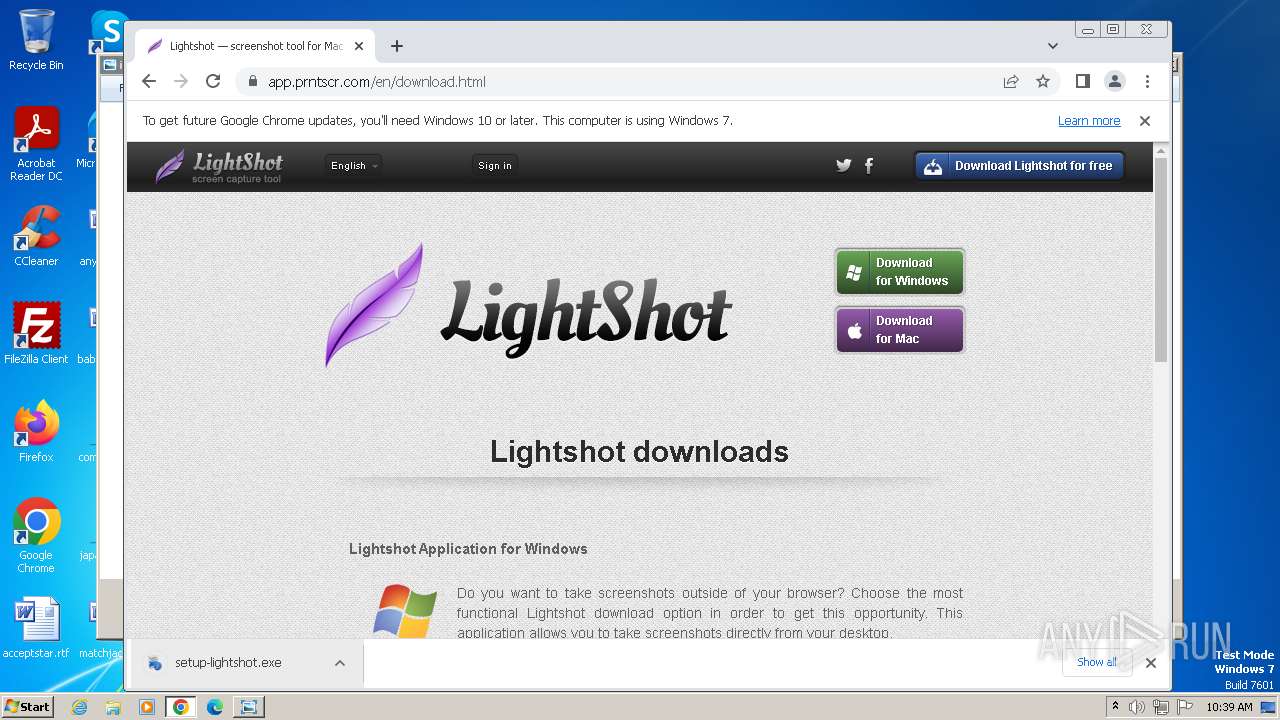Click the taskbar clock 10:39 AM
Image resolution: width=1280 pixels, height=720 pixels.
pos(1229,707)
